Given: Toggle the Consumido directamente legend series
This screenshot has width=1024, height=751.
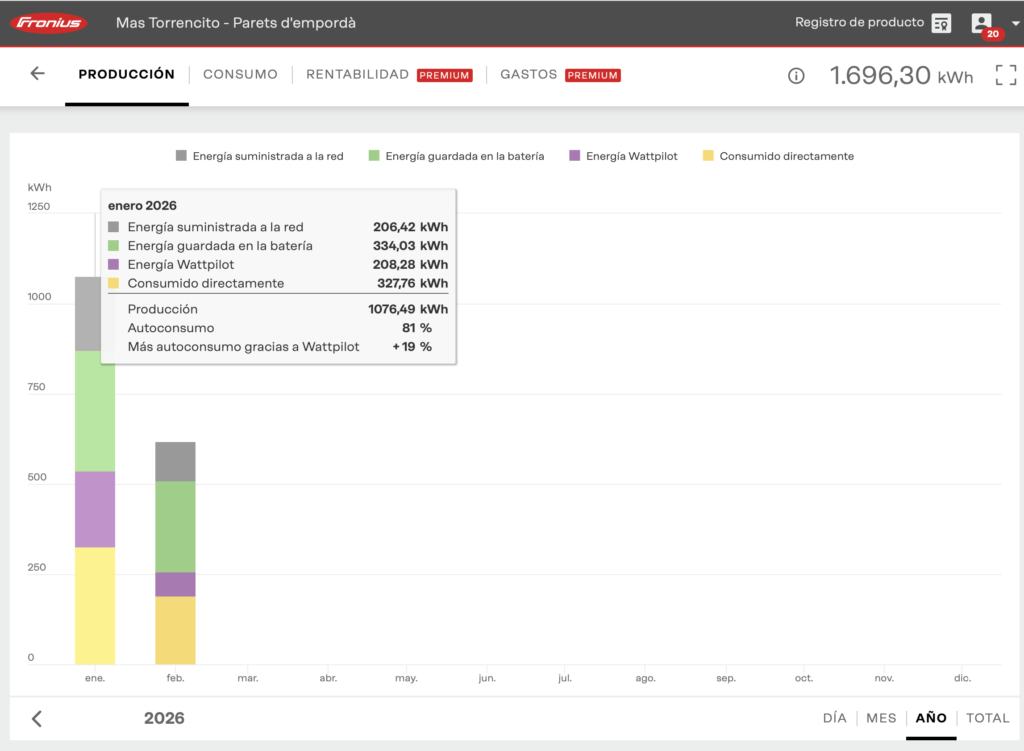Looking at the screenshot, I should tap(778, 156).
